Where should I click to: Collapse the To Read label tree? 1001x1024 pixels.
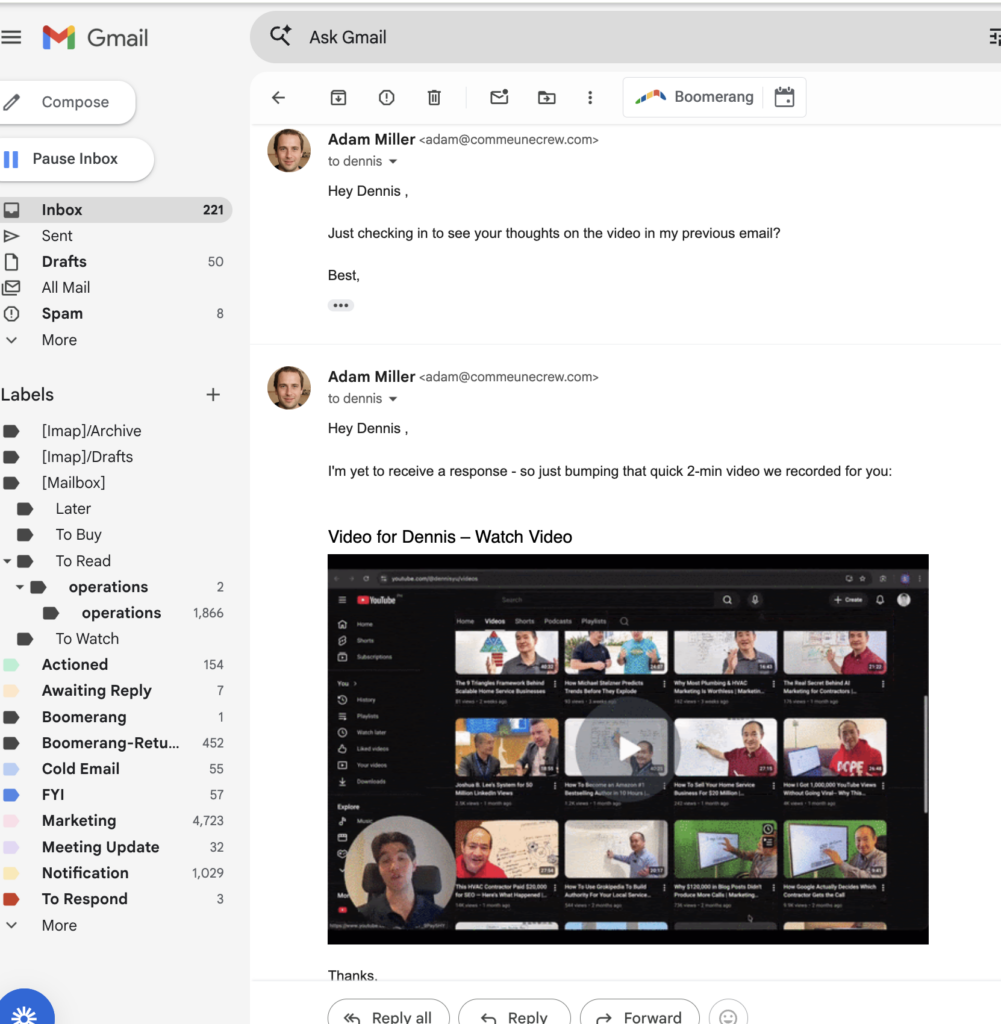tap(8, 561)
